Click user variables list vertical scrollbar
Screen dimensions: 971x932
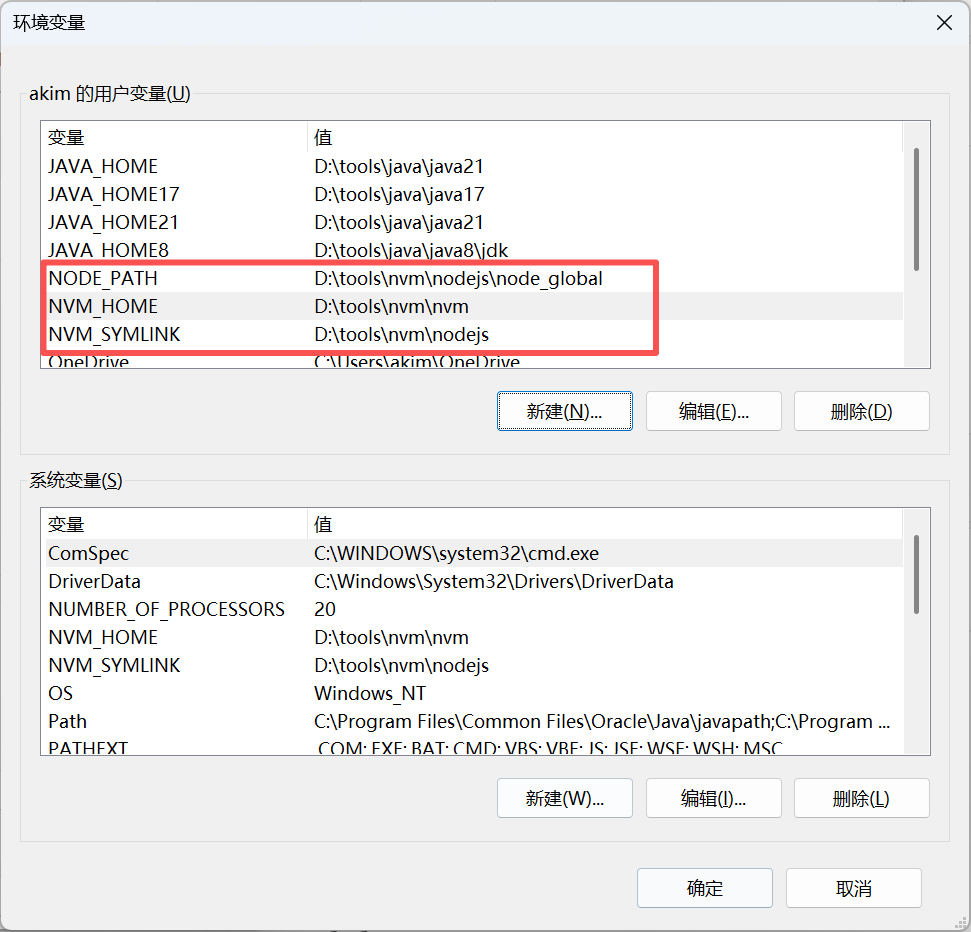(916, 209)
